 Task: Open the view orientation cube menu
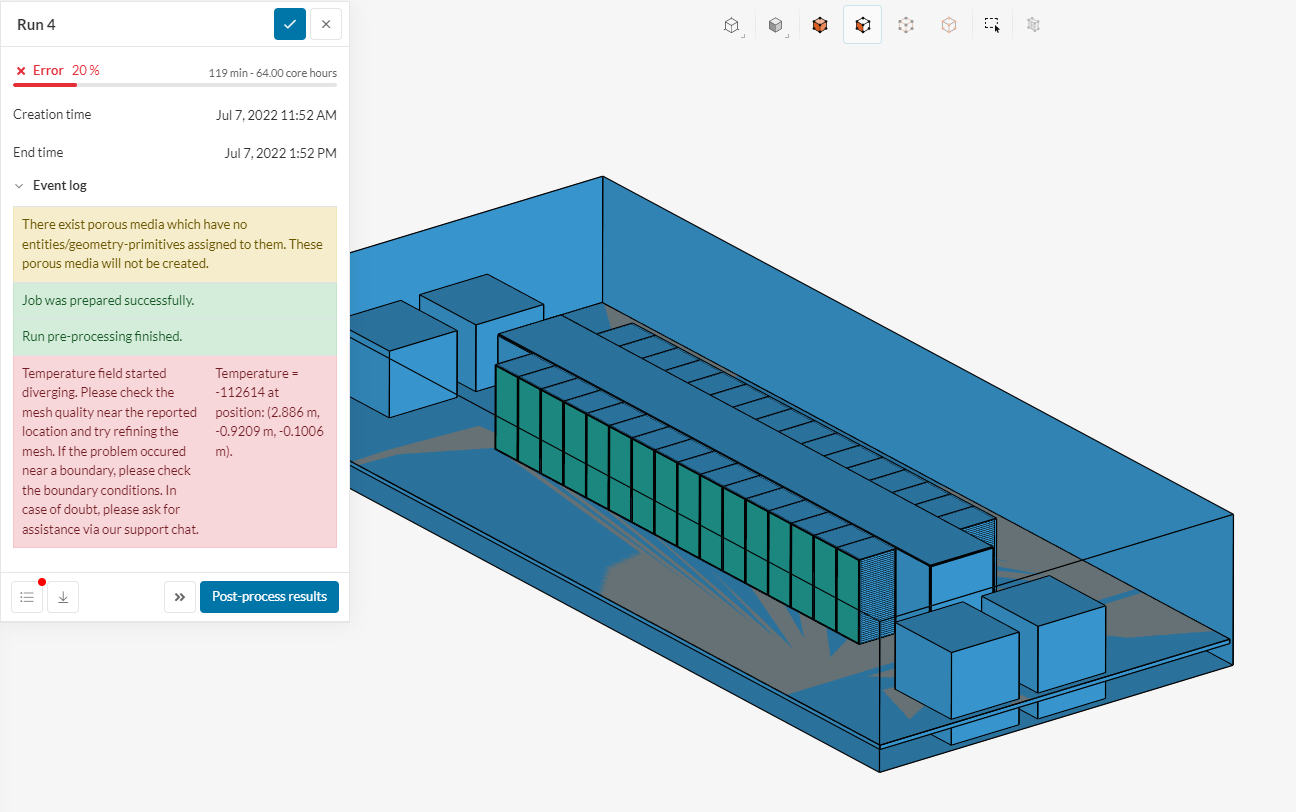click(x=732, y=25)
